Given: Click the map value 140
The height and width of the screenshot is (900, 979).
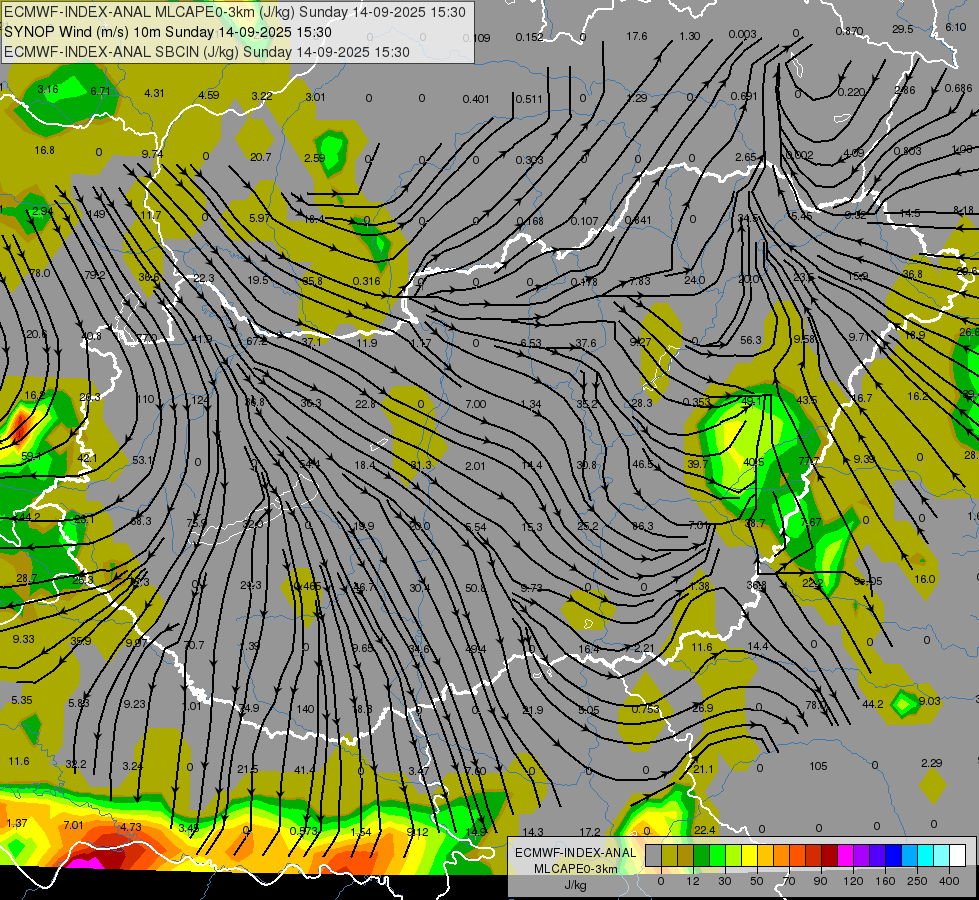Looking at the screenshot, I should coord(305,709).
